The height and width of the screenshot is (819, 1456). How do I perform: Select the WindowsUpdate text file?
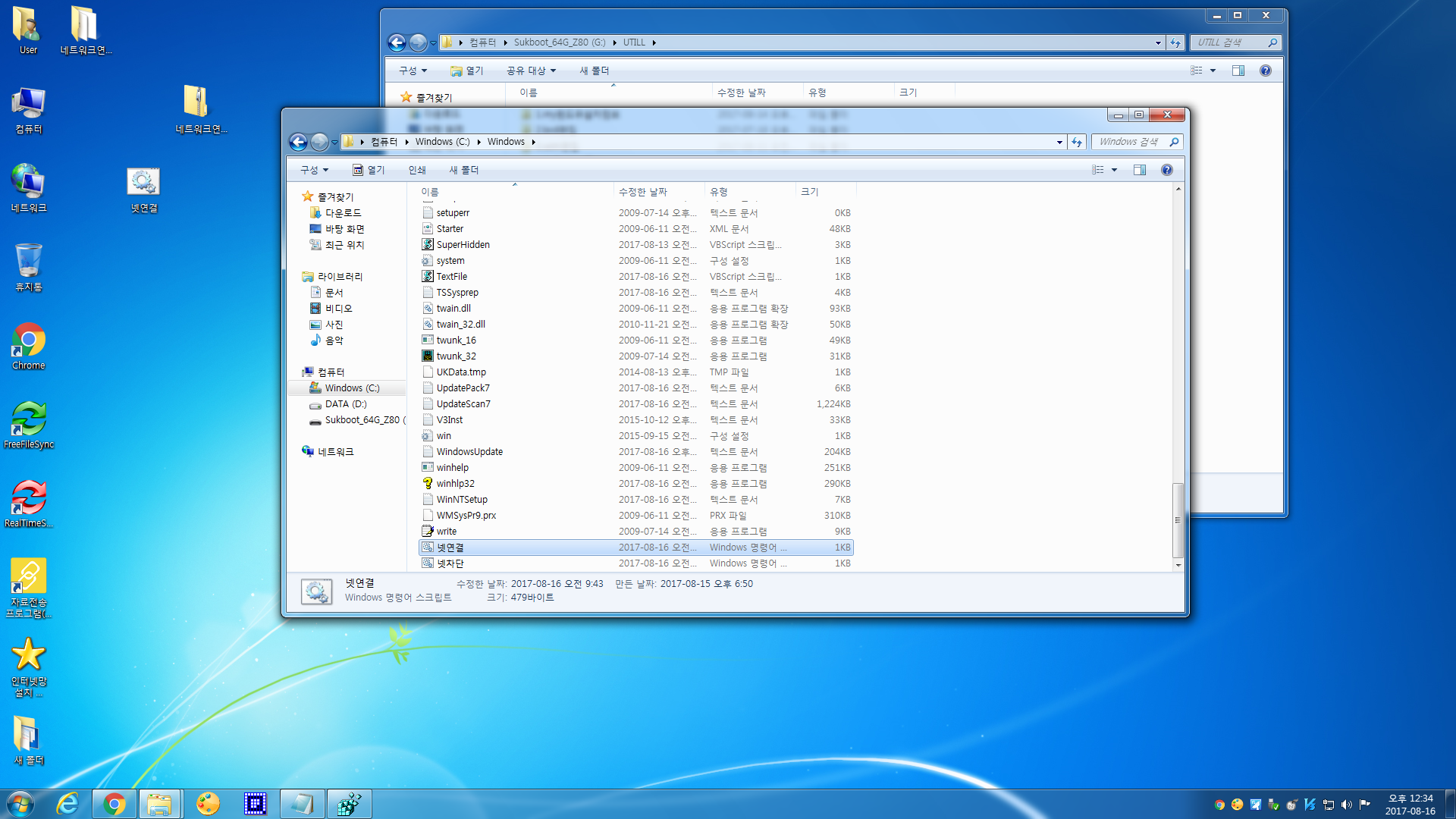(x=635, y=452)
